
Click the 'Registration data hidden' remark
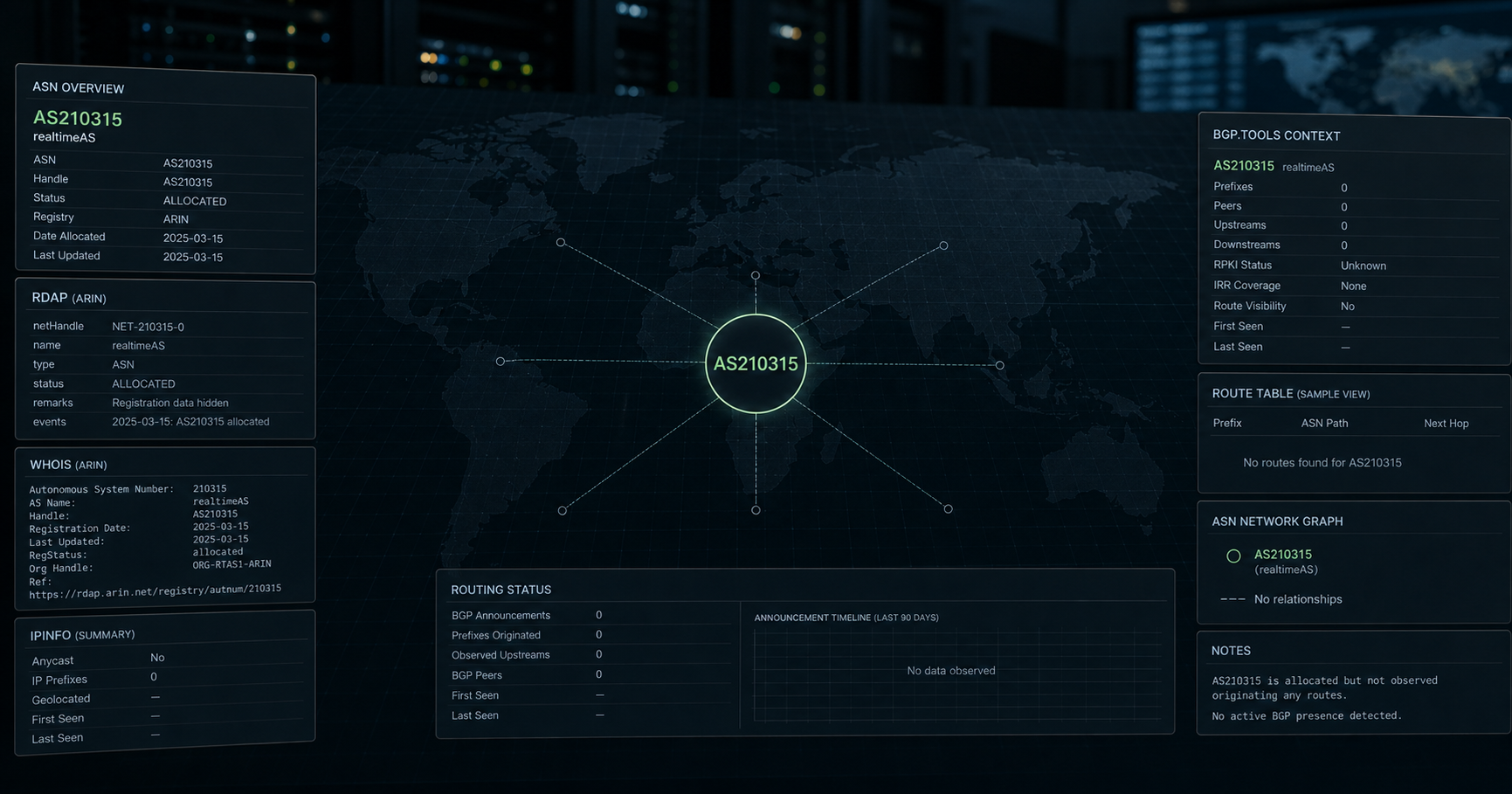(170, 403)
